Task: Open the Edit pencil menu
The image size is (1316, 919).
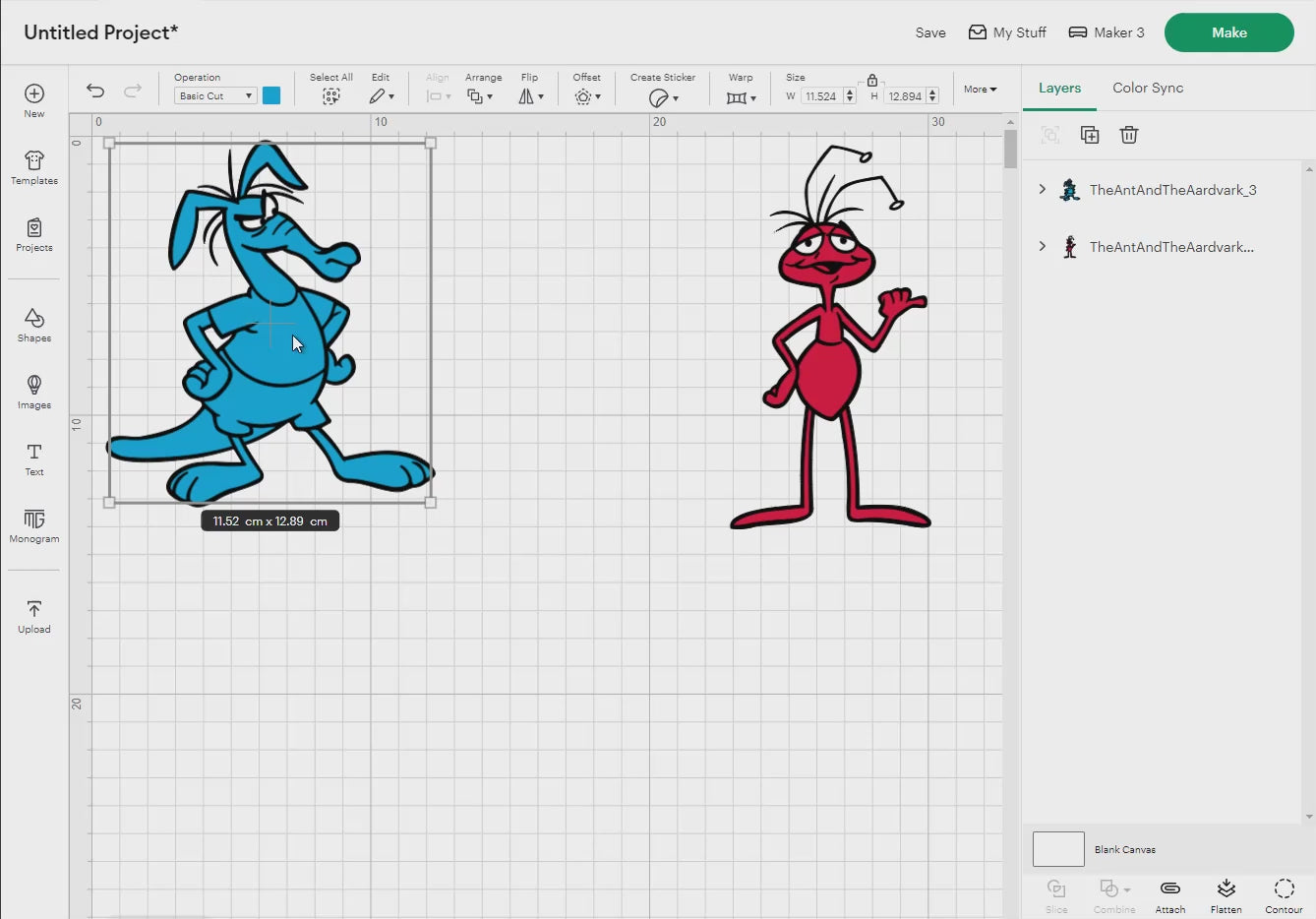Action: click(x=381, y=96)
